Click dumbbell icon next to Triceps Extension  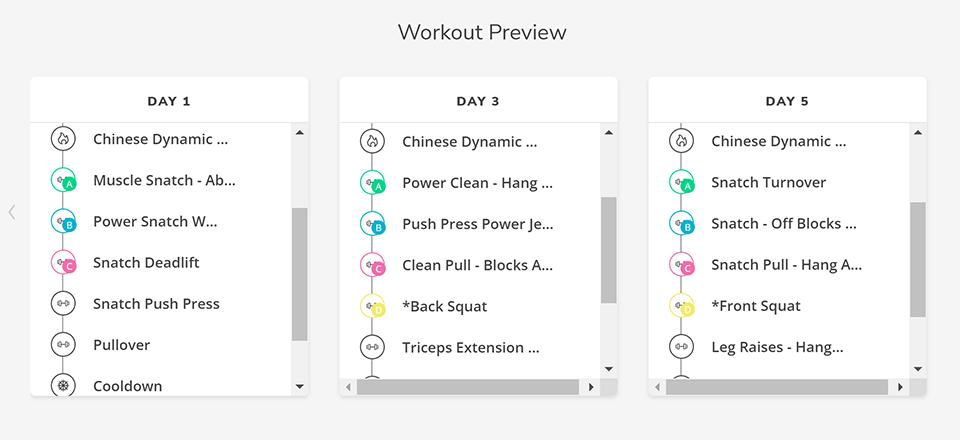(x=372, y=347)
